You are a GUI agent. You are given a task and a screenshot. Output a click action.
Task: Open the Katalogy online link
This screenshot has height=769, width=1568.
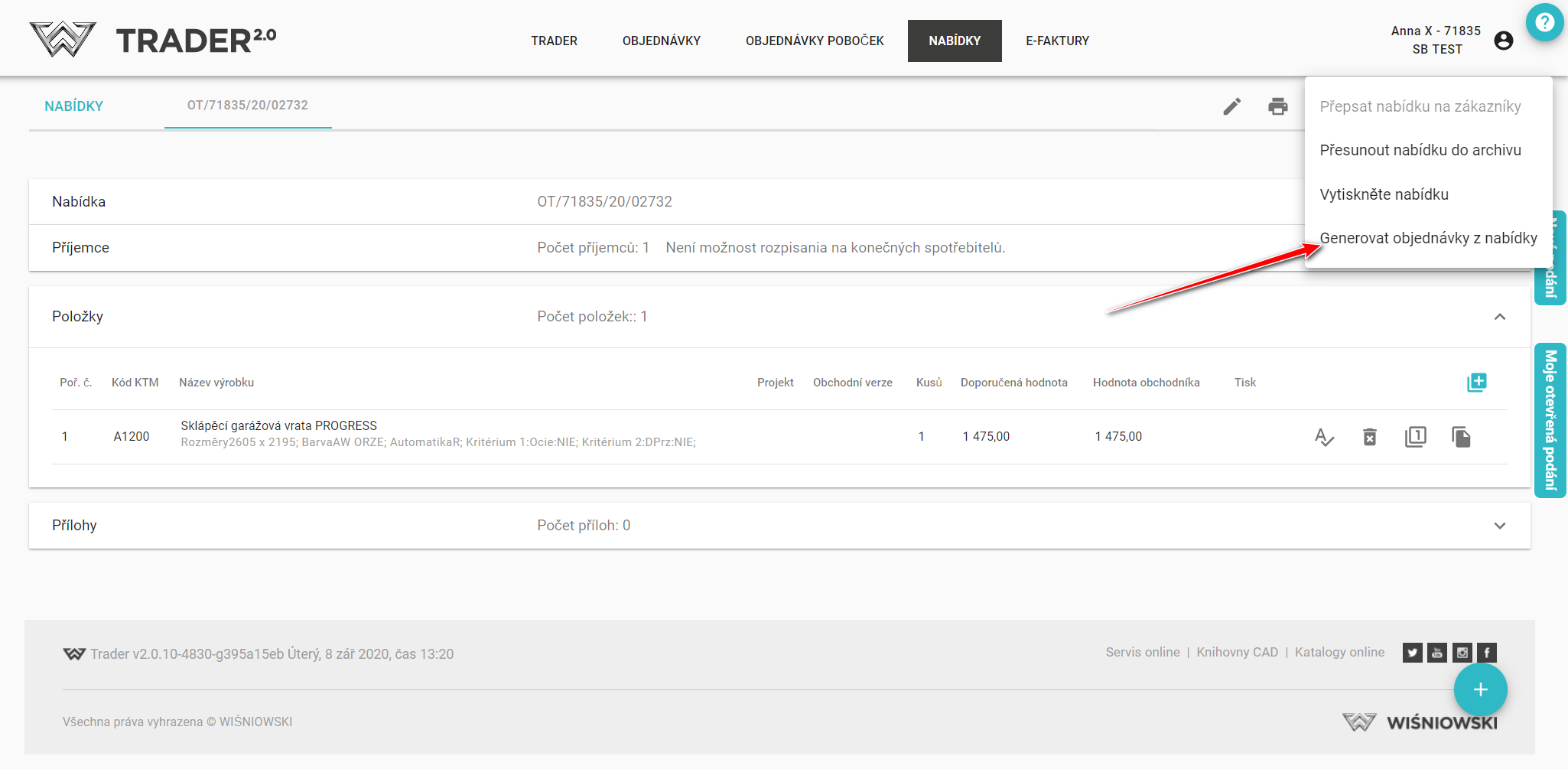point(1339,652)
